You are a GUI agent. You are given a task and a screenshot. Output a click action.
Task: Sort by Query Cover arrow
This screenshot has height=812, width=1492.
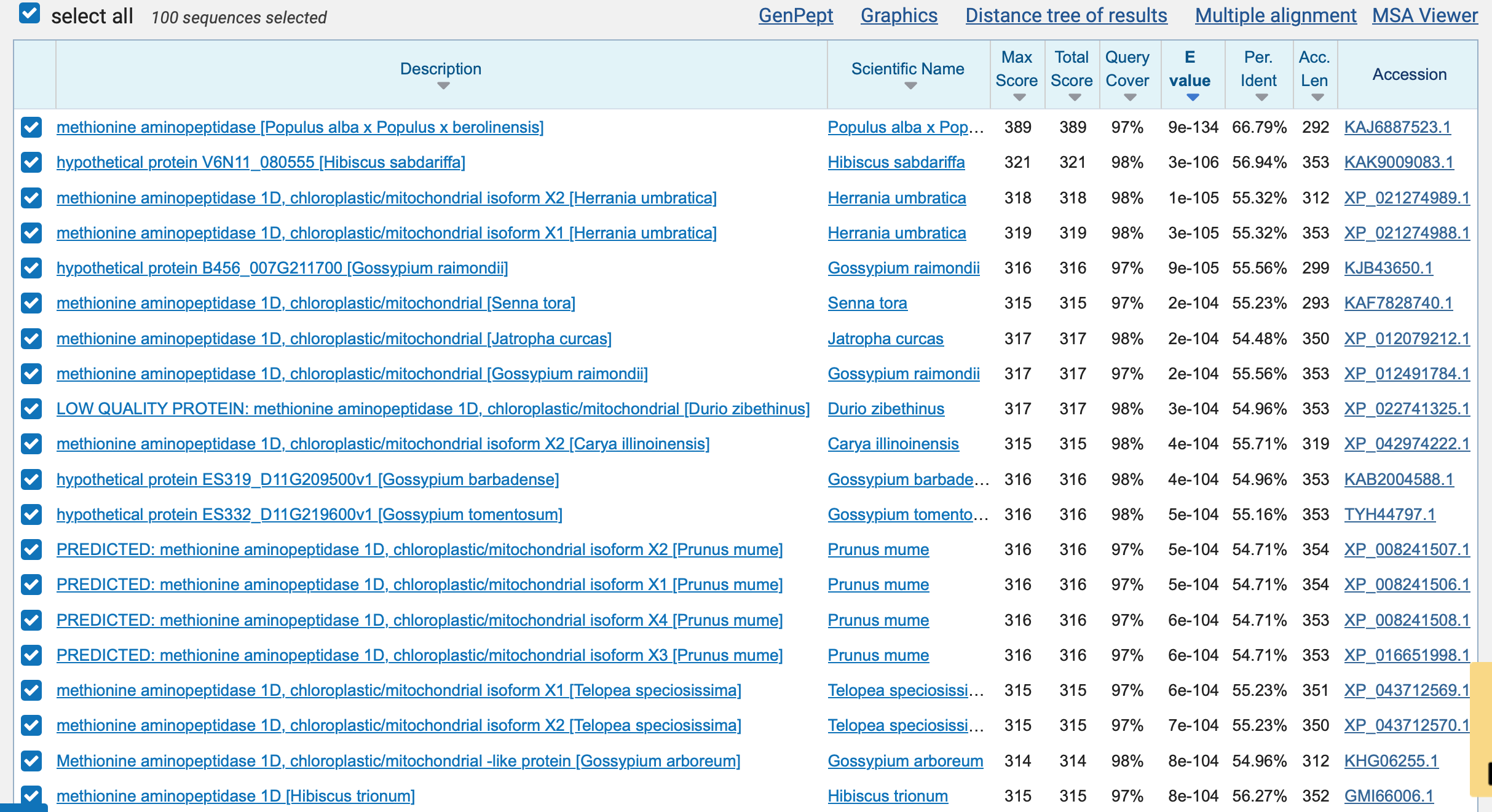pos(1130,97)
